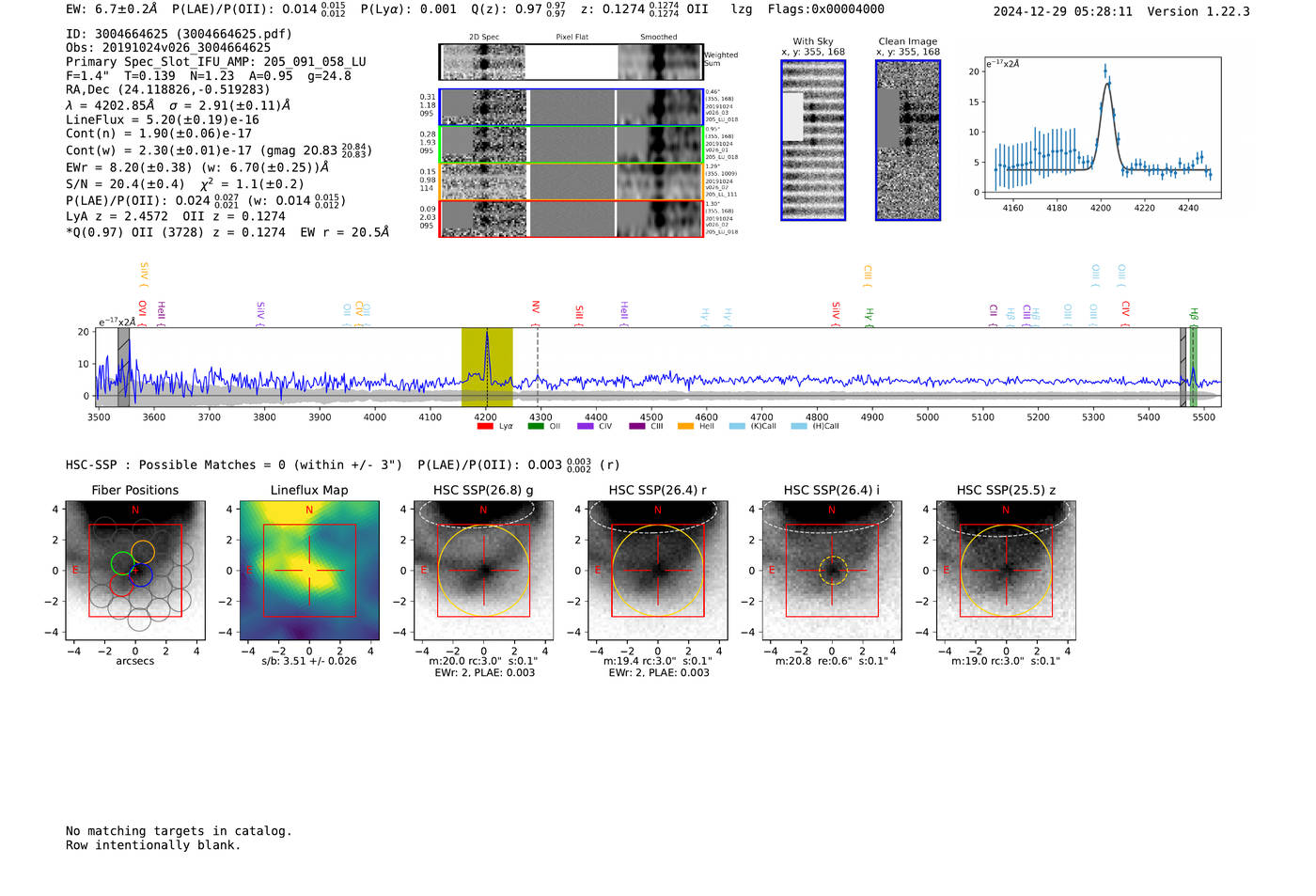Click 'Smoothed' column header
The width and height of the screenshot is (1316, 896).
pos(659,38)
